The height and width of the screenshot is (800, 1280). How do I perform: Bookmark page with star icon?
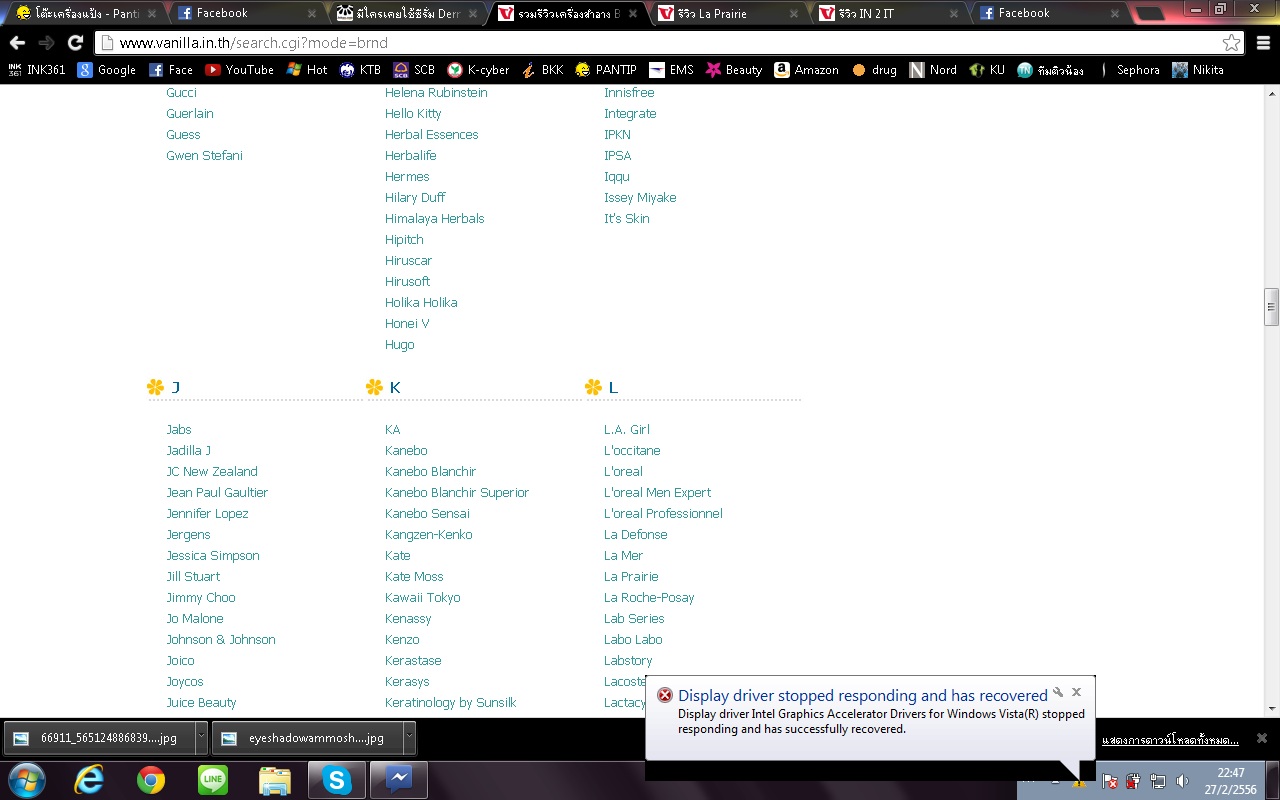pos(1231,43)
